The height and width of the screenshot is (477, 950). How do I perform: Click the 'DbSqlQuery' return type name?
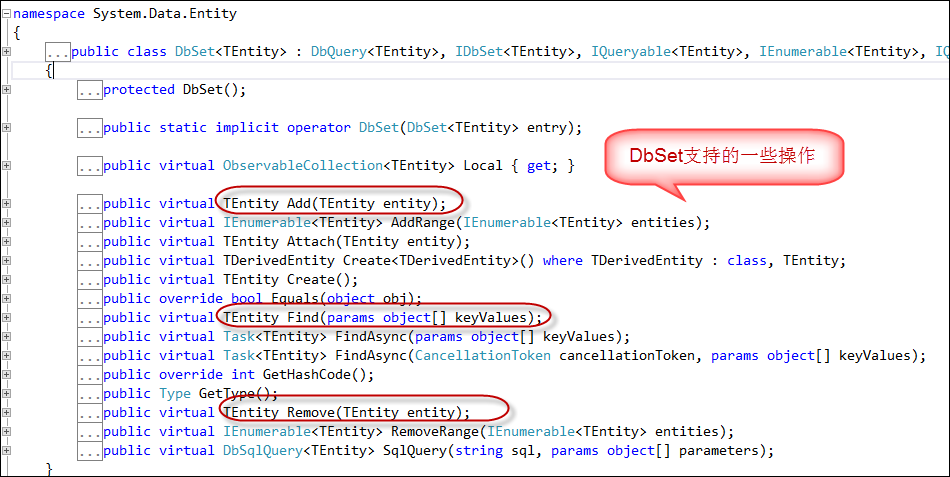(263, 450)
